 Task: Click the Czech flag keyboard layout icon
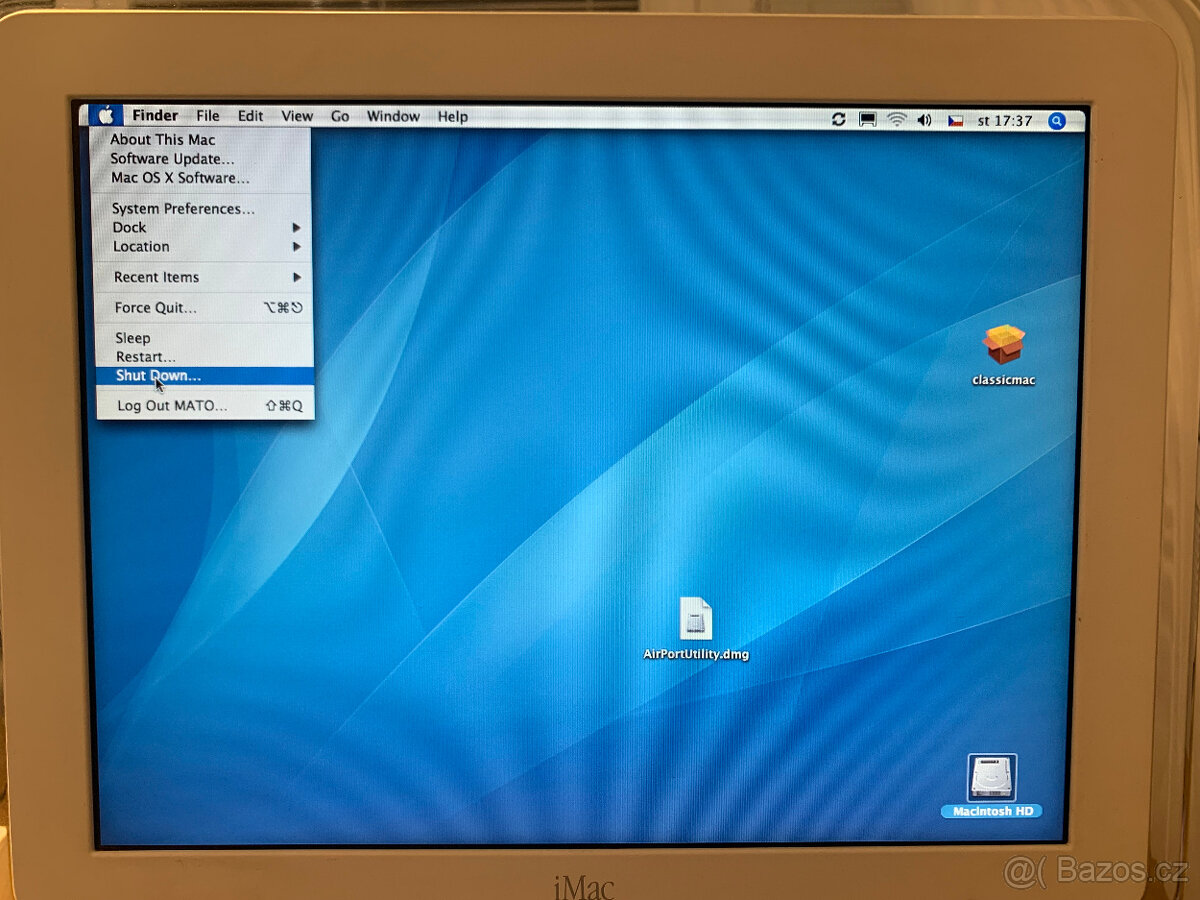click(x=956, y=120)
